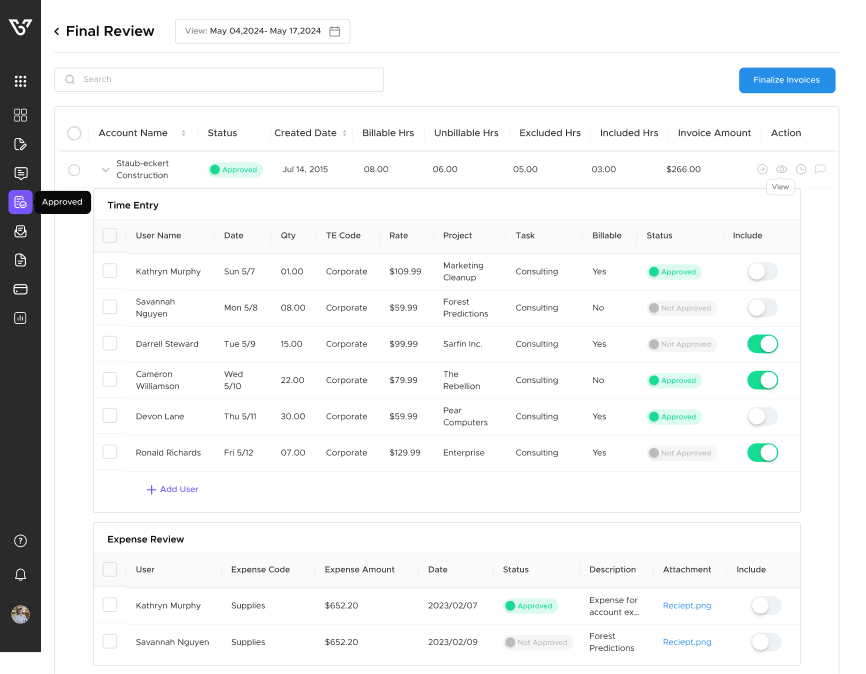Sort by the Created Date column

click(x=345, y=133)
